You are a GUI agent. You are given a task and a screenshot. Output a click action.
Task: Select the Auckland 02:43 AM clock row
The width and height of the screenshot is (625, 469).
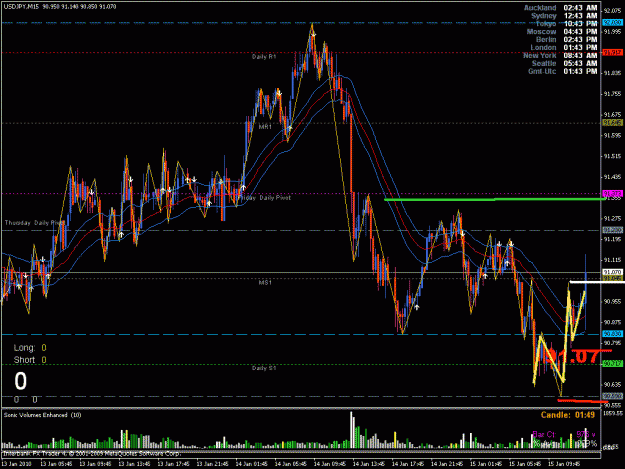click(560, 8)
